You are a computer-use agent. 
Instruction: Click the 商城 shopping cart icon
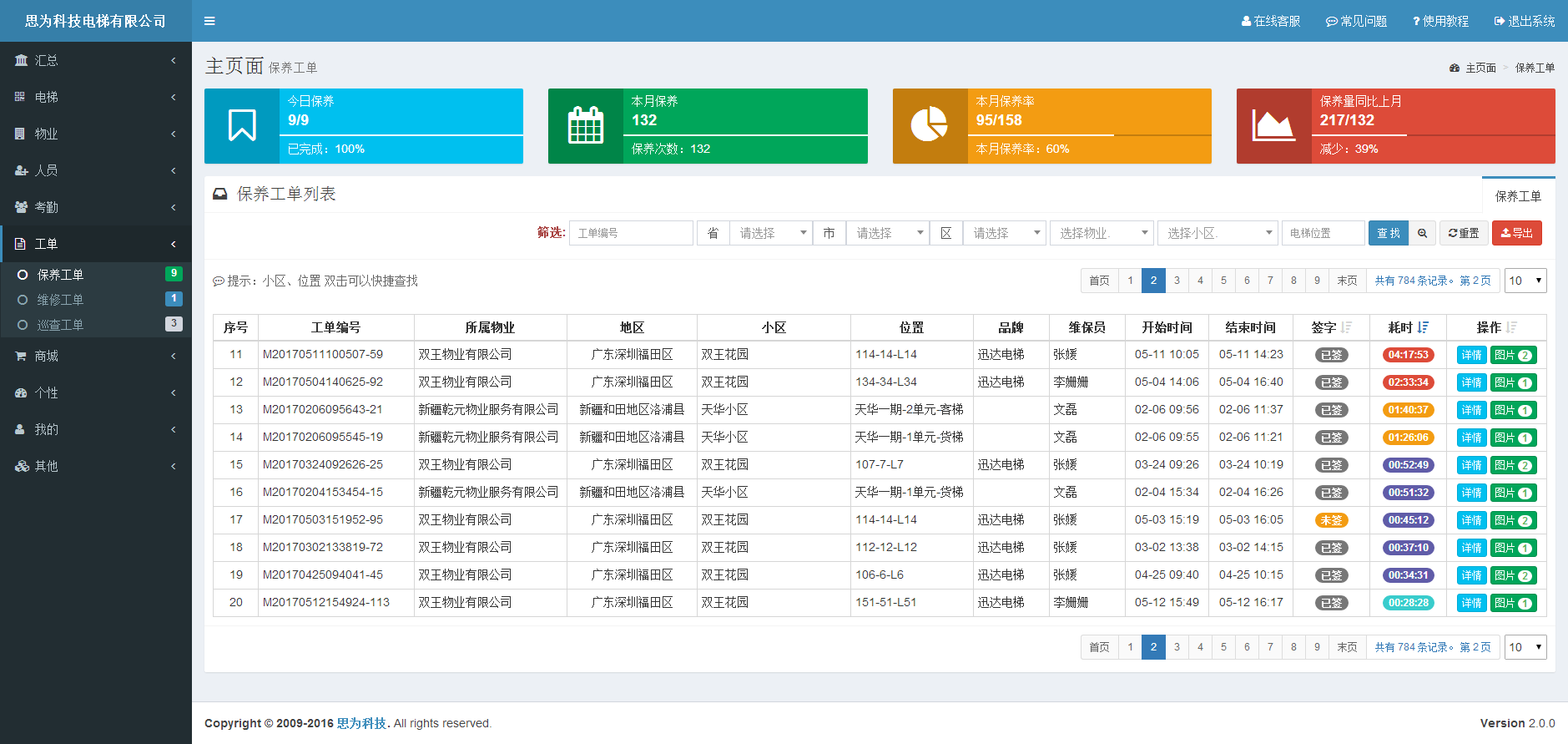click(x=21, y=356)
